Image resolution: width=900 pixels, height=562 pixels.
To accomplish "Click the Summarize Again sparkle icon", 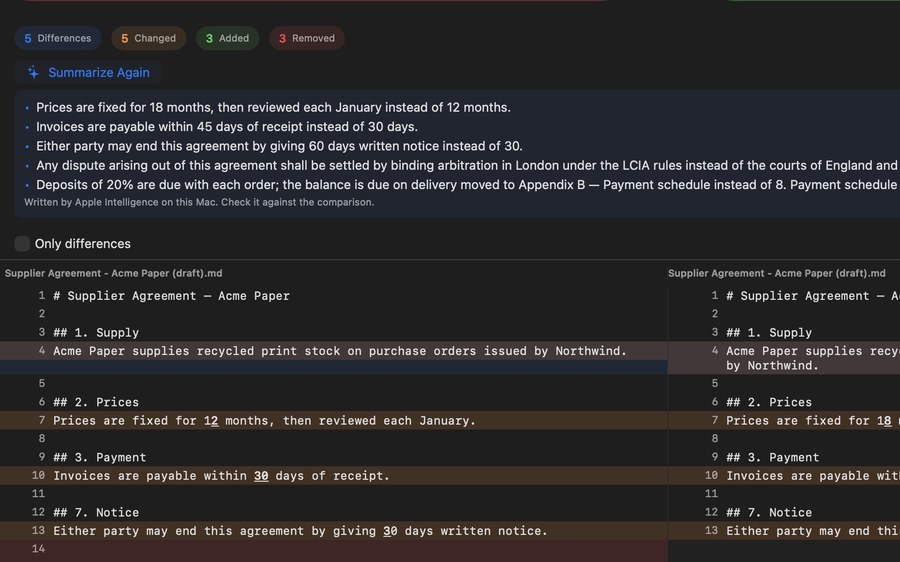I will pyautogui.click(x=33, y=72).
